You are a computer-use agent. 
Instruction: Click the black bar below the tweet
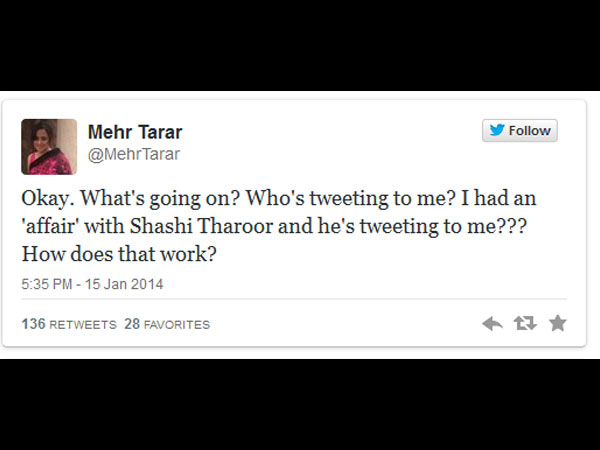300,403
